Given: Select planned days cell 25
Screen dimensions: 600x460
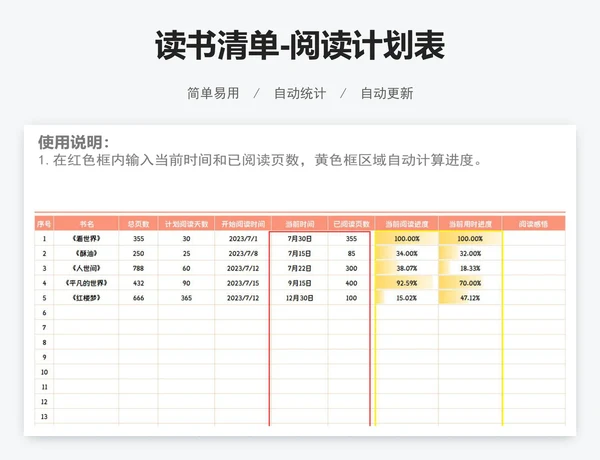Looking at the screenshot, I should [186, 253].
